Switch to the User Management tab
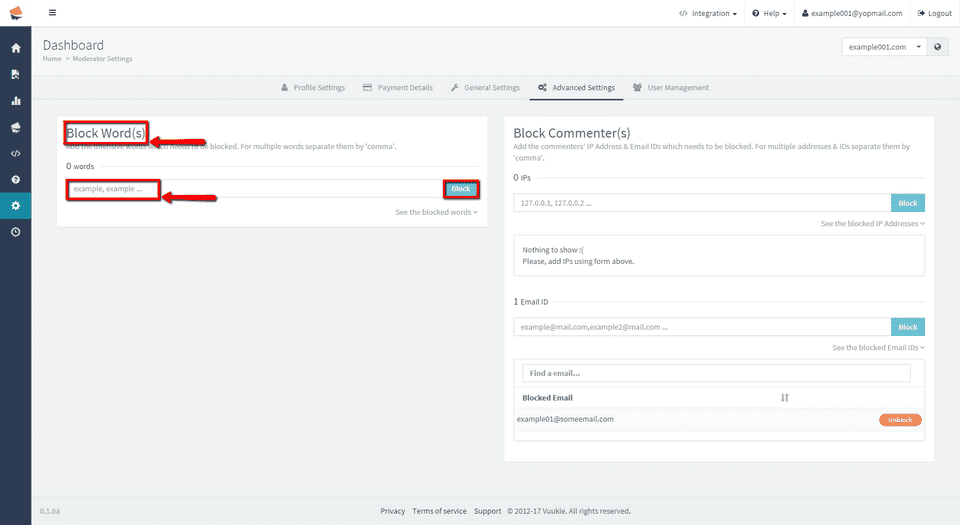The width and height of the screenshot is (960, 525). pos(670,88)
